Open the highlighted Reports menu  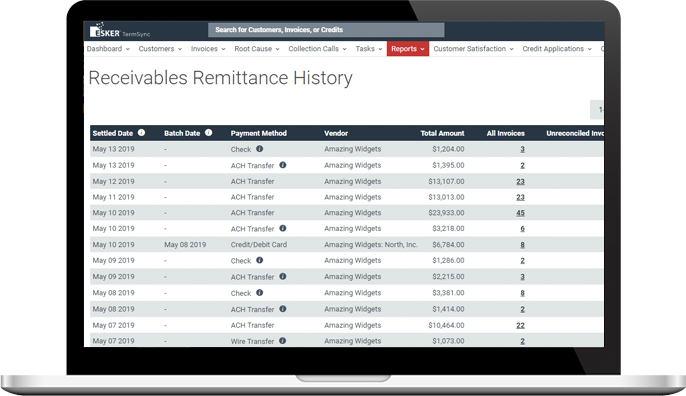point(408,49)
